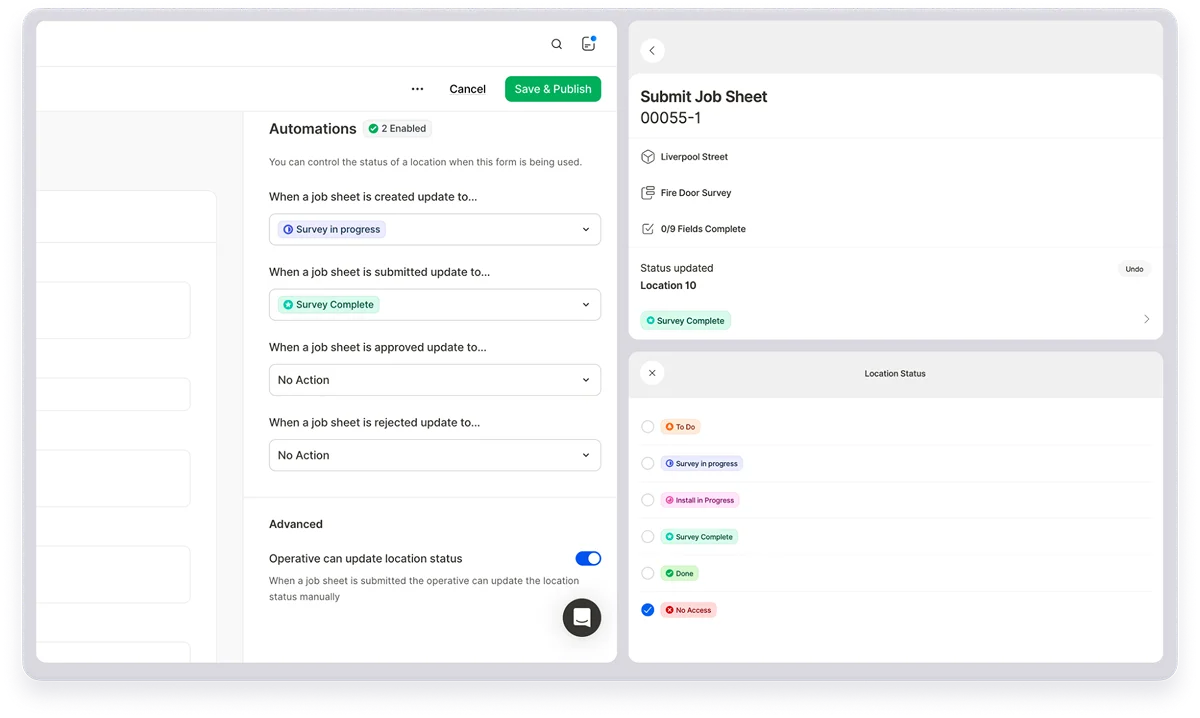The image size is (1200, 718).
Task: Go back using the Submit Job Sheet back arrow
Action: 652,50
